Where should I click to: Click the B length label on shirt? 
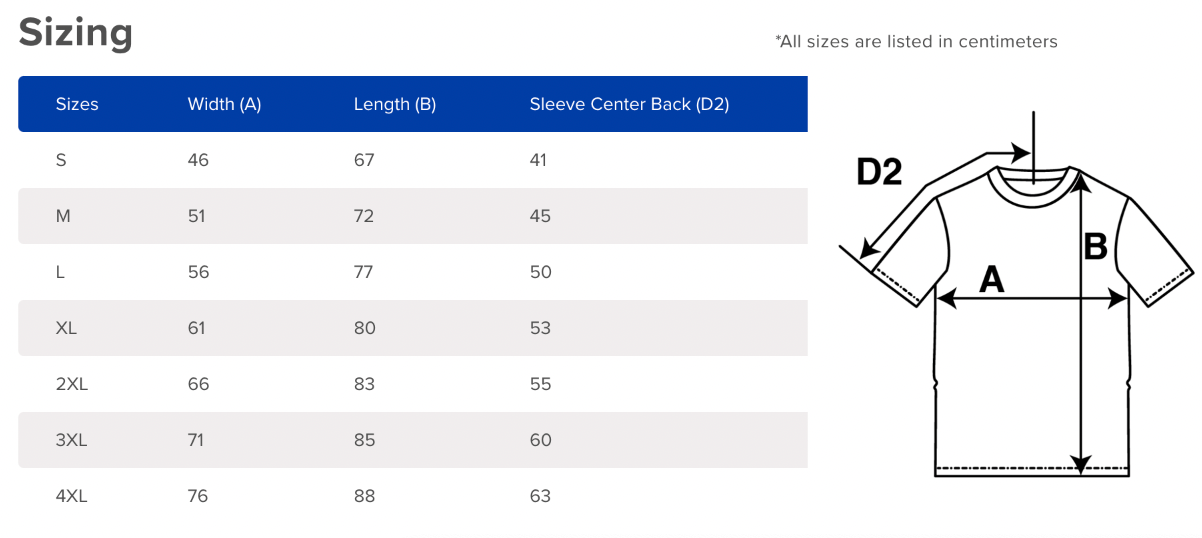coord(1096,246)
